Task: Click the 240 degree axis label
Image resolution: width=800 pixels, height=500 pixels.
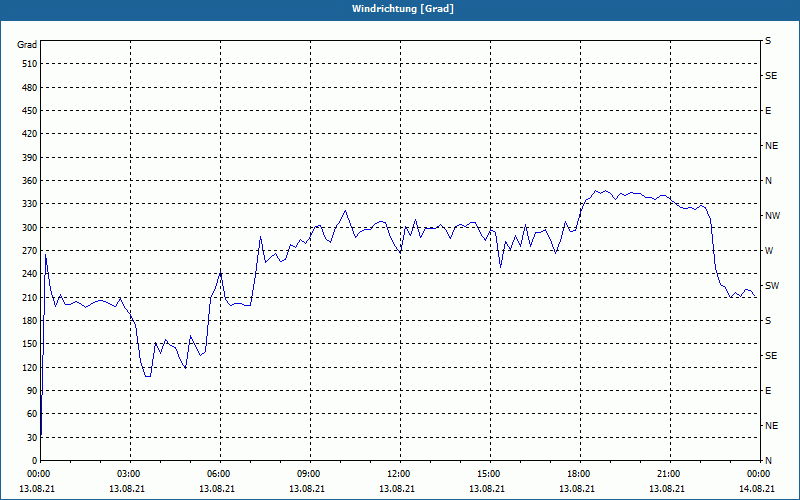Action: (30, 274)
